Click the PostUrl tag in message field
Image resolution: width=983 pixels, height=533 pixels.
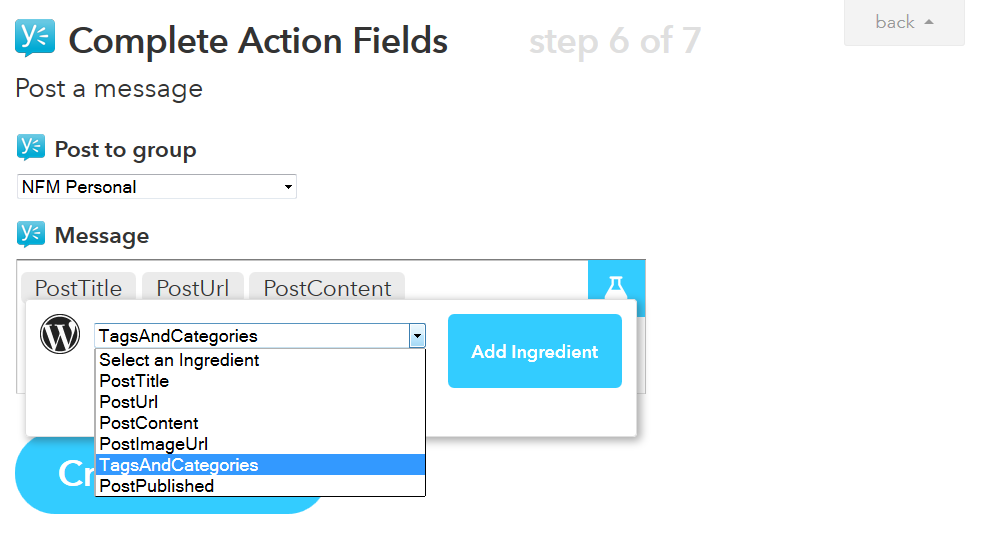[192, 288]
